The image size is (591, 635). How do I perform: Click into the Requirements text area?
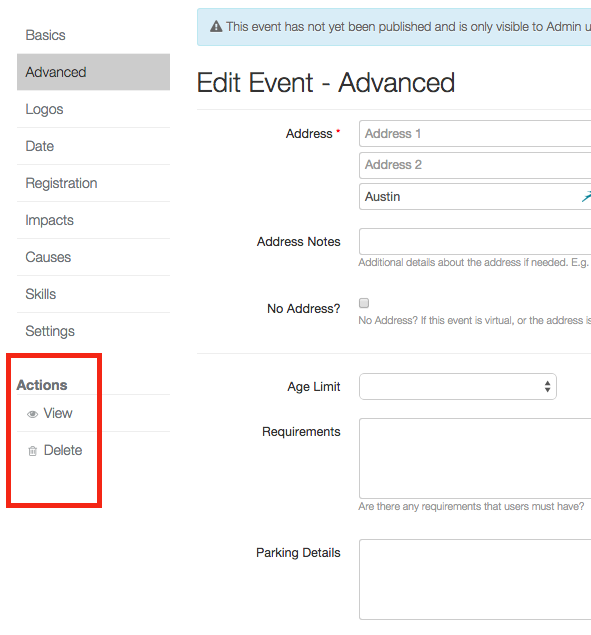[475, 458]
